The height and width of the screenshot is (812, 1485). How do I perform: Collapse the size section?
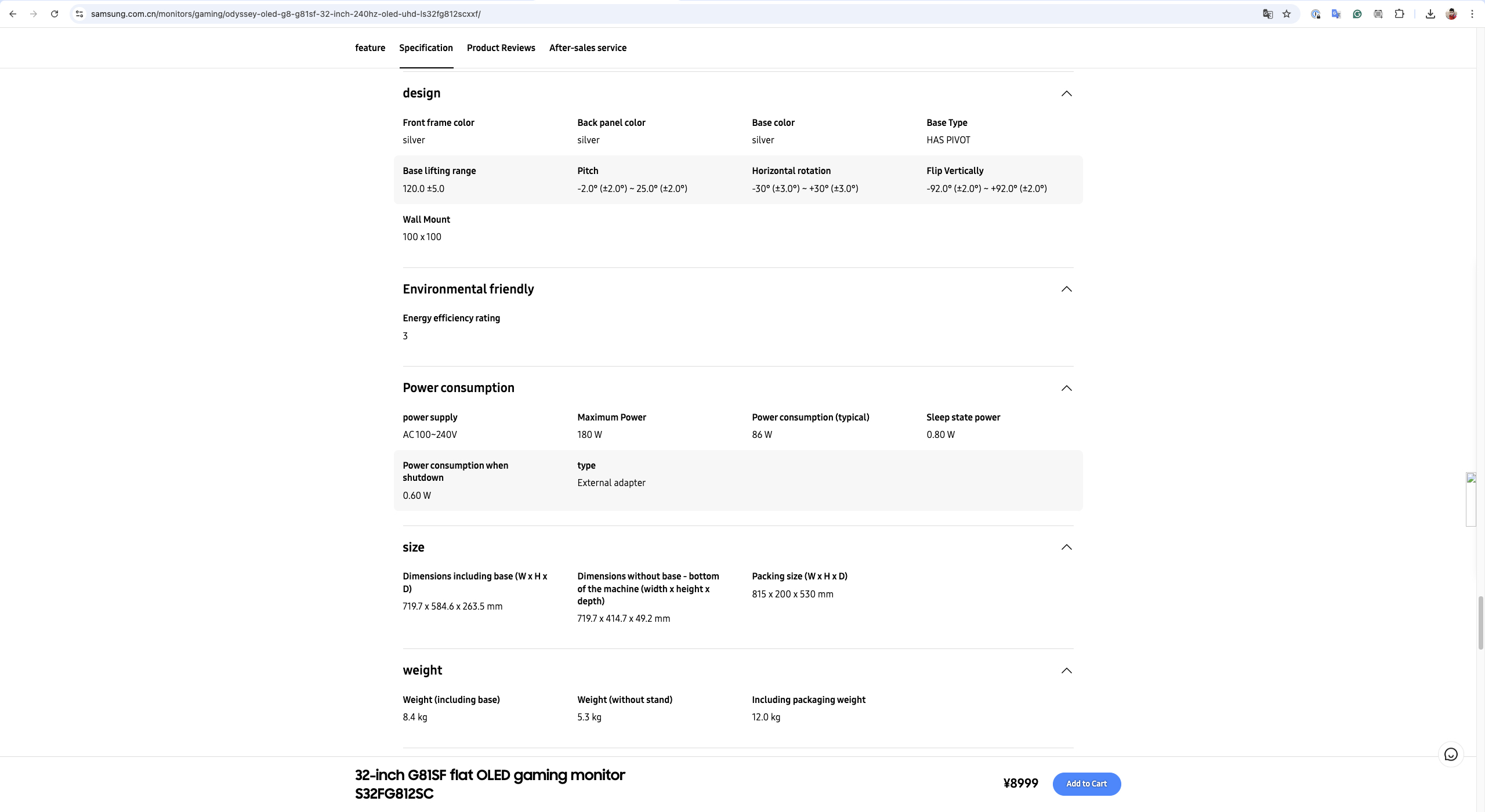click(1066, 547)
